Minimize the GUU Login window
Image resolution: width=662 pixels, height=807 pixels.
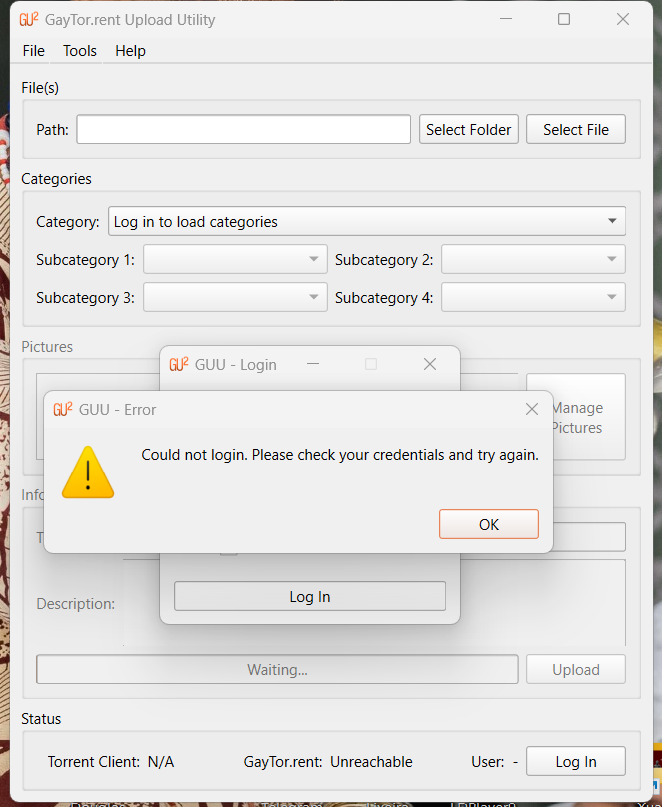click(313, 365)
